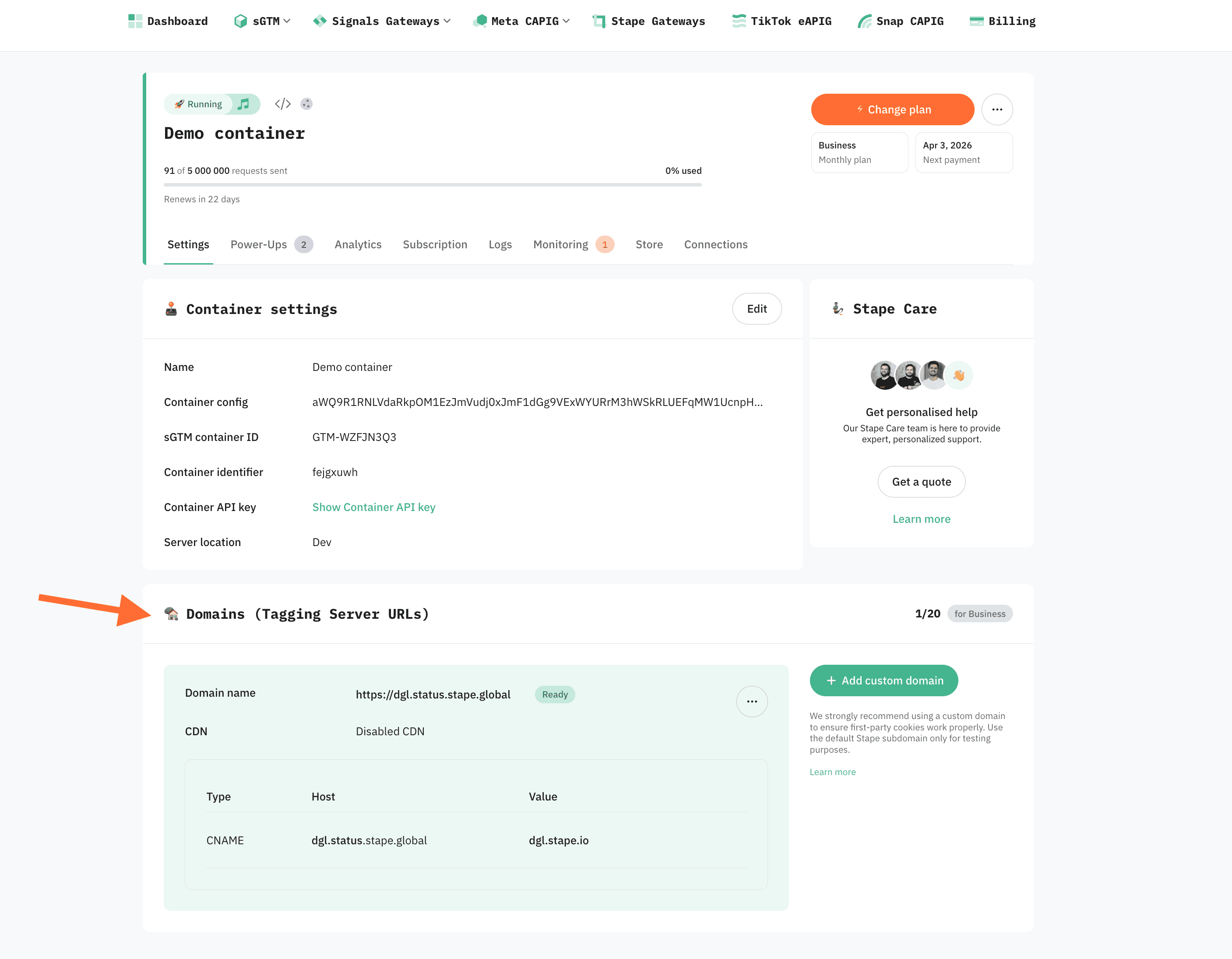This screenshot has height=959, width=1232.
Task: Open the Signals Gateways dropdown
Action: tap(381, 21)
